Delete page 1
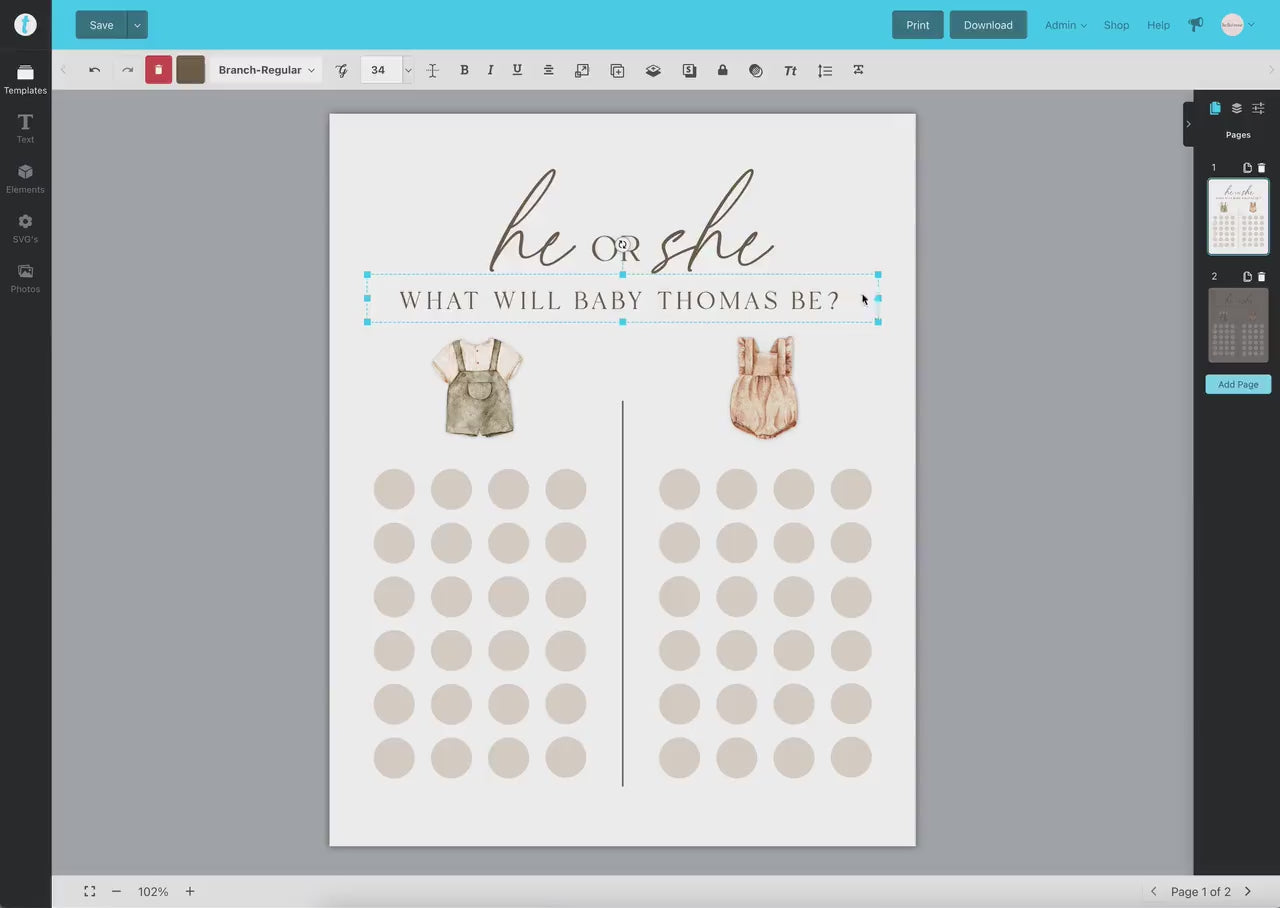The image size is (1280, 908). (x=1261, y=168)
